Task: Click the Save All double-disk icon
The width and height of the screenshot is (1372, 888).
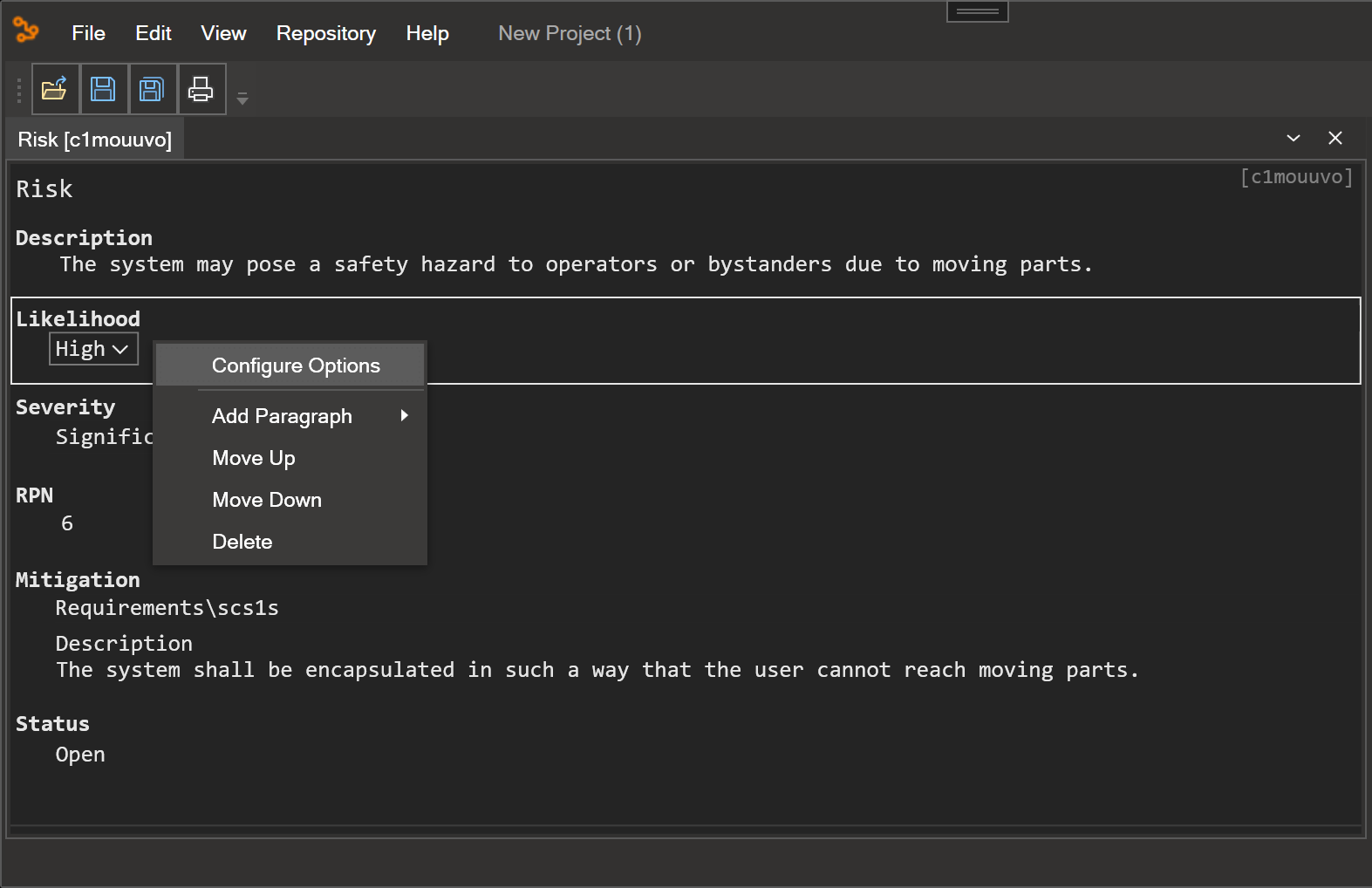Action: tap(153, 89)
